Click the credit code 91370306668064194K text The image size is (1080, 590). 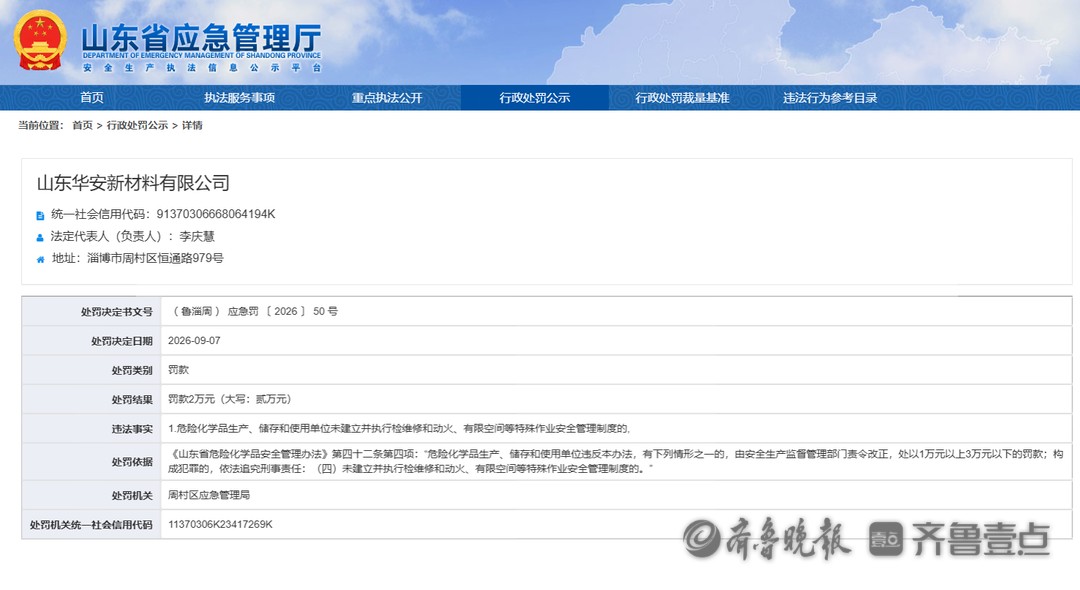pyautogui.click(x=216, y=214)
